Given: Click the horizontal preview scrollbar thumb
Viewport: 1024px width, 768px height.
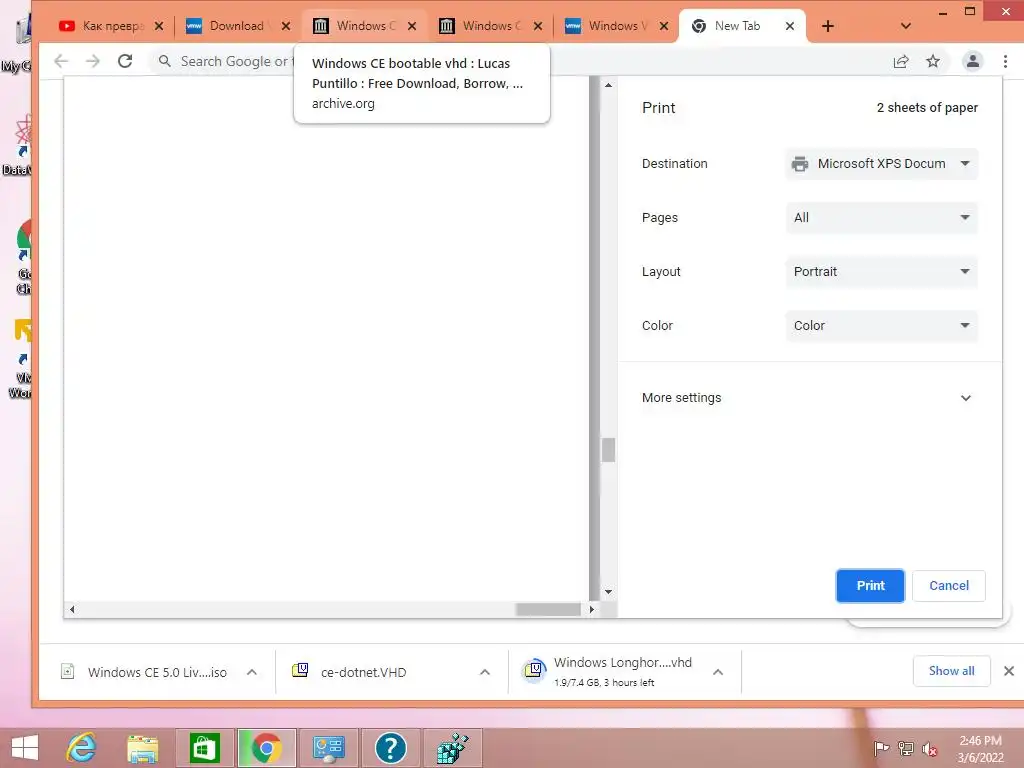Looking at the screenshot, I should [547, 609].
